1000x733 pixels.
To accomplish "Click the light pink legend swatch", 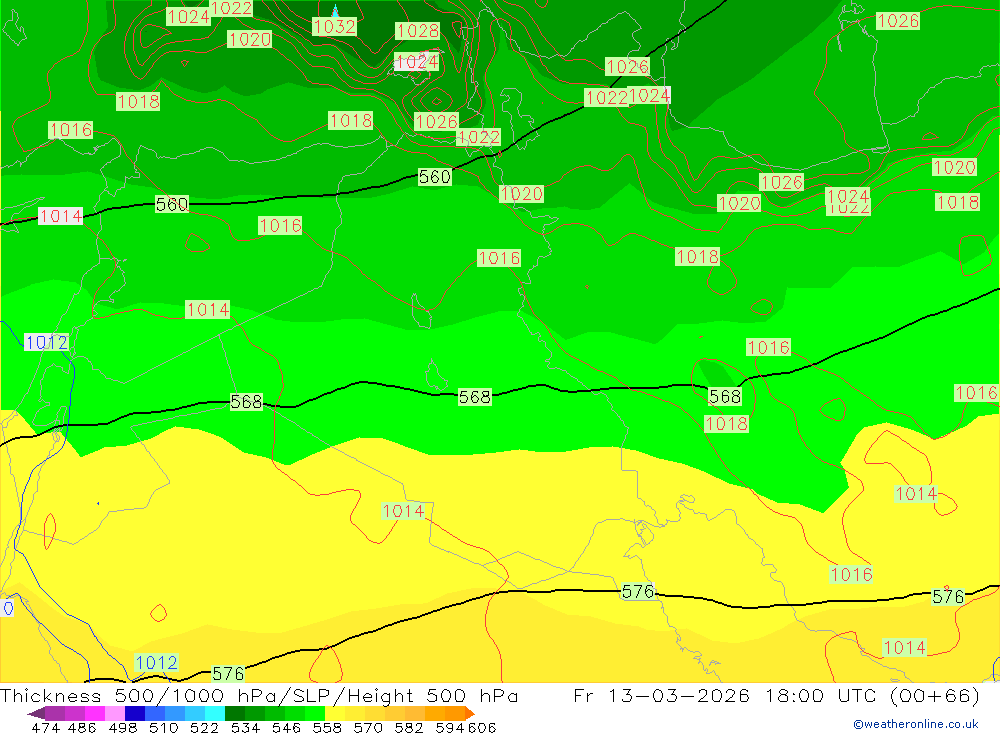I will point(115,713).
